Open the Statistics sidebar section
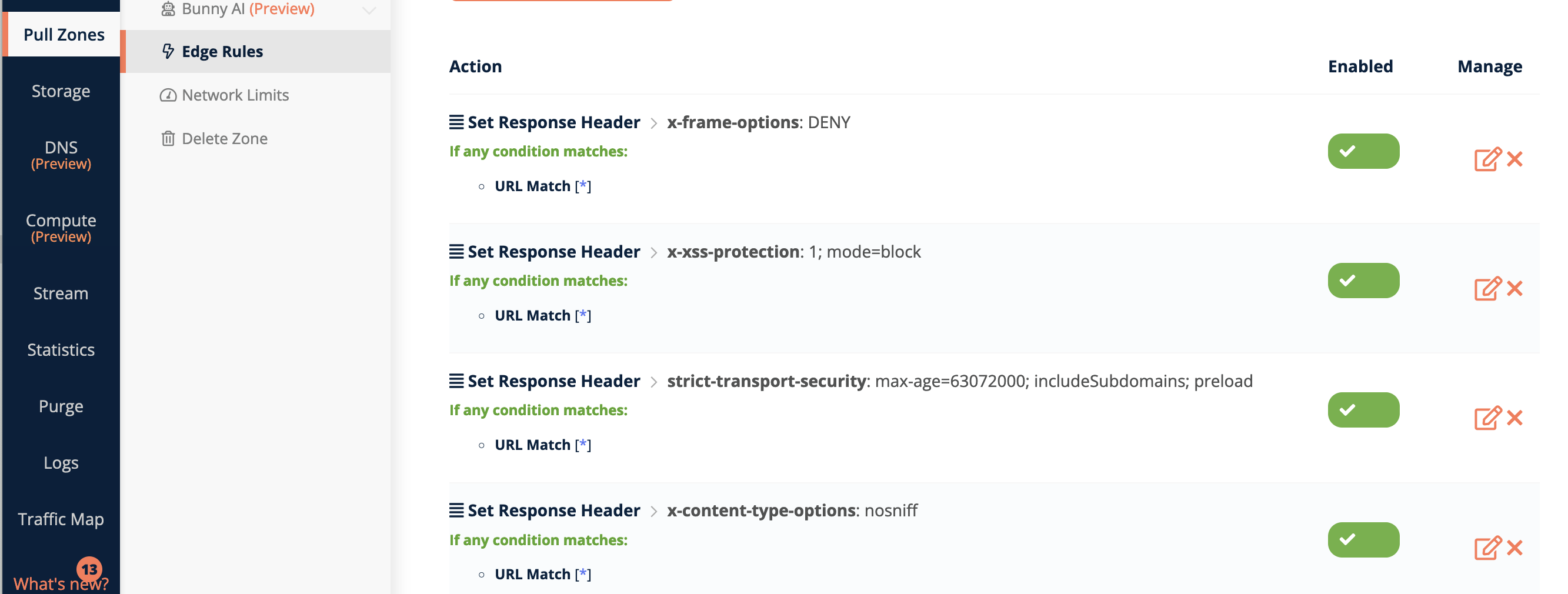The width and height of the screenshot is (1568, 594). (61, 349)
